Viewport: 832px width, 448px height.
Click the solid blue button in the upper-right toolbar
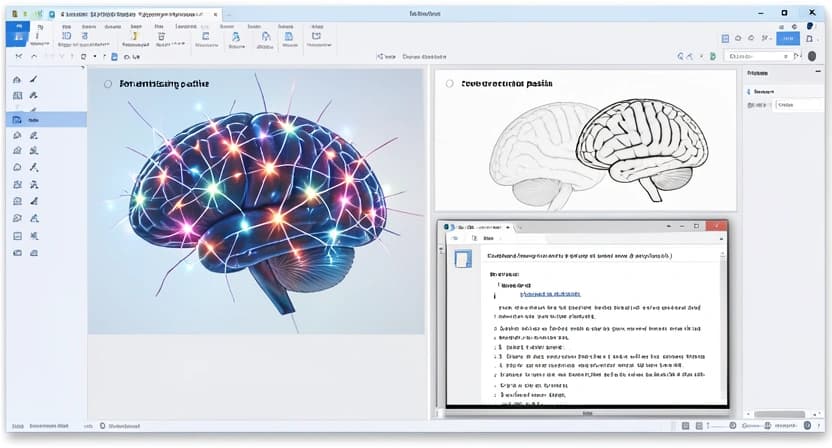(x=787, y=38)
